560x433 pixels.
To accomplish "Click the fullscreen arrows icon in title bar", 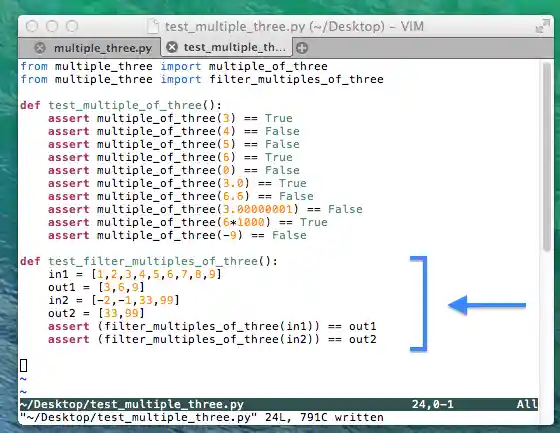I will (542, 26).
